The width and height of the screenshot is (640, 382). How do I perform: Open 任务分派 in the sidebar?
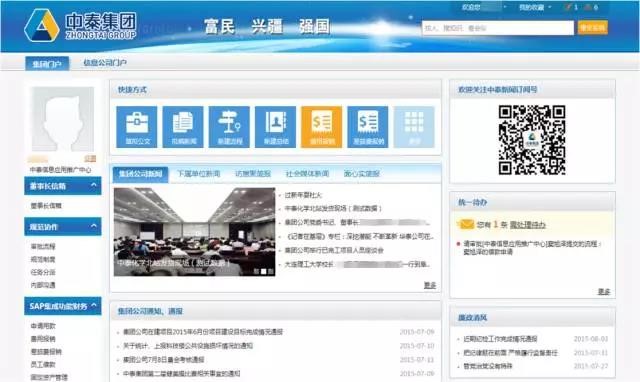(43, 272)
